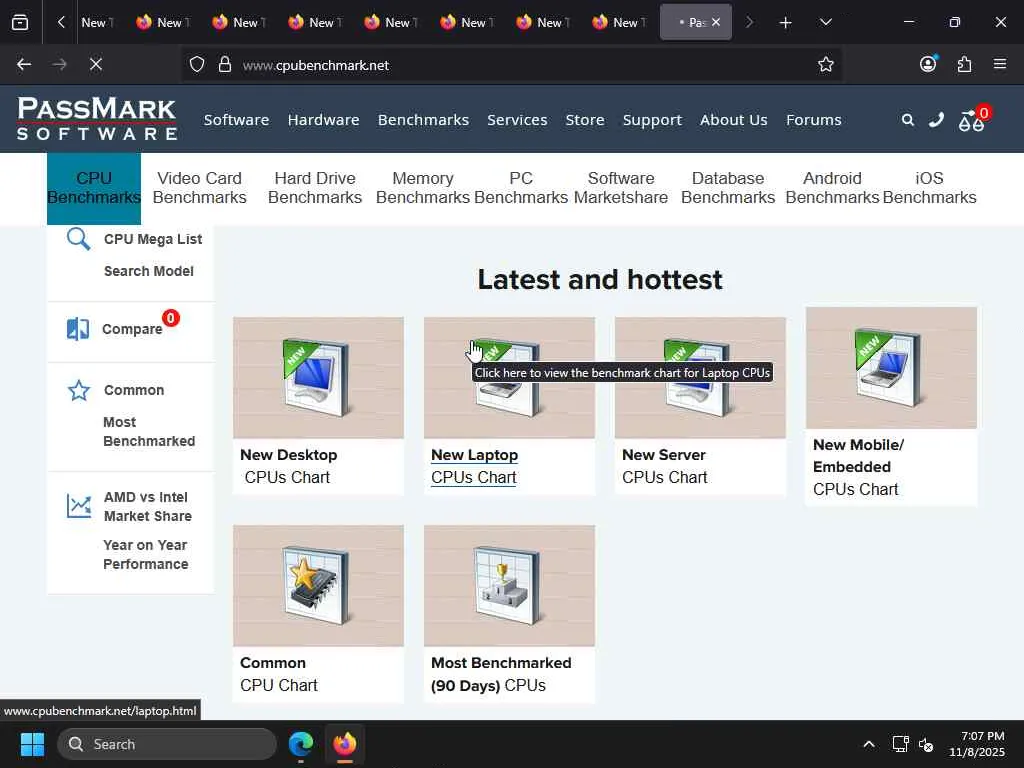Open the Compare link in sidebar
This screenshot has width=1024, height=768.
tap(132, 329)
